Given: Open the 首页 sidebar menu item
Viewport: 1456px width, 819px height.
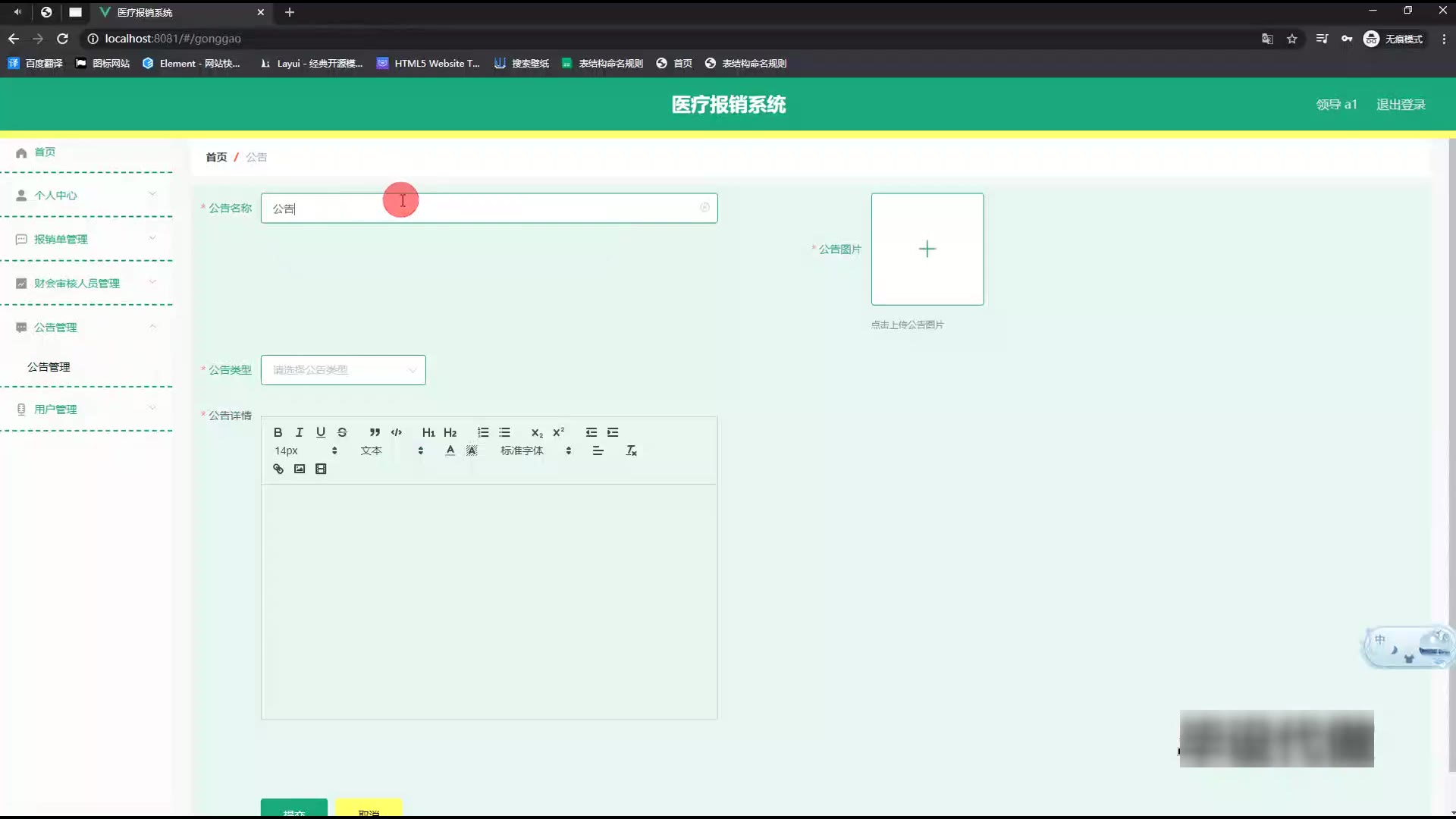Looking at the screenshot, I should coord(44,152).
